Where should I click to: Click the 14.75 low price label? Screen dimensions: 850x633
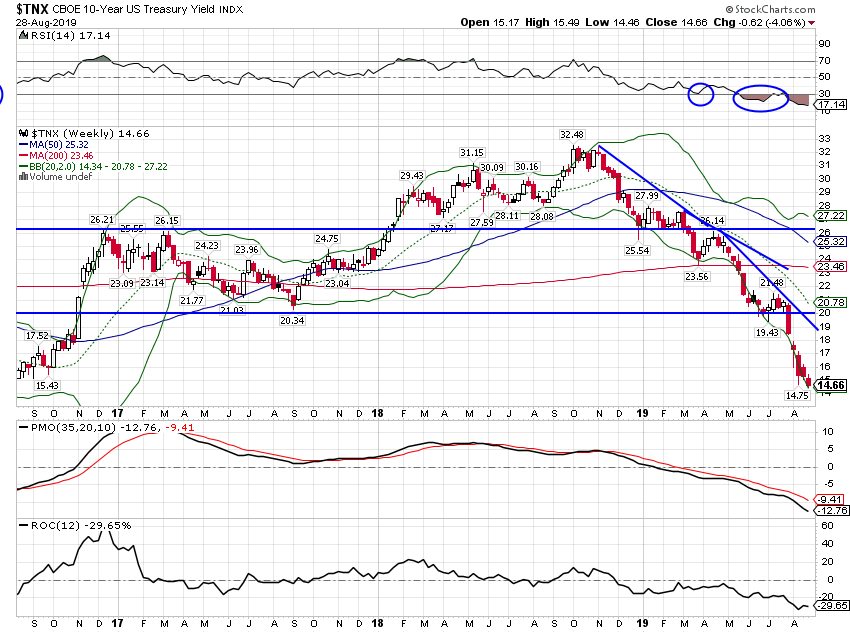click(x=797, y=395)
